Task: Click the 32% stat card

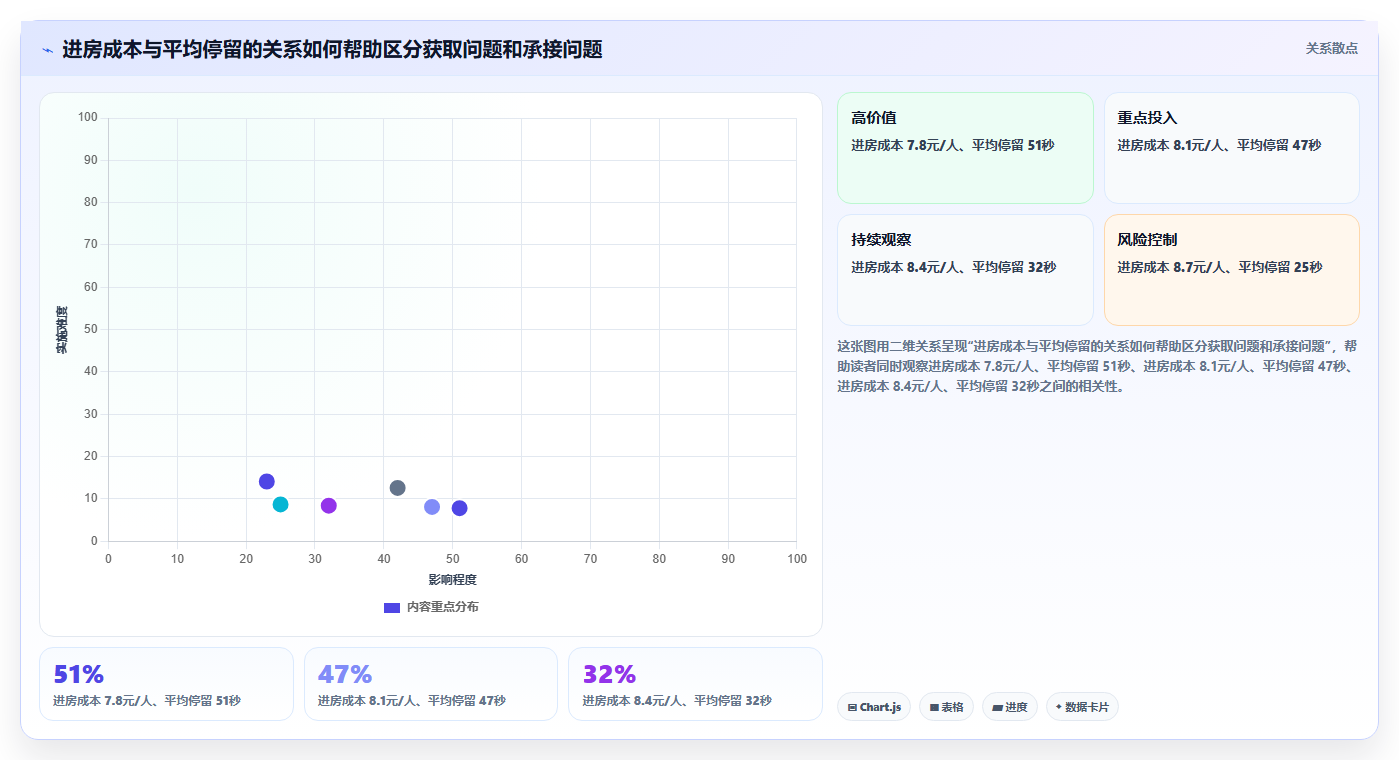Action: pyautogui.click(x=695, y=684)
